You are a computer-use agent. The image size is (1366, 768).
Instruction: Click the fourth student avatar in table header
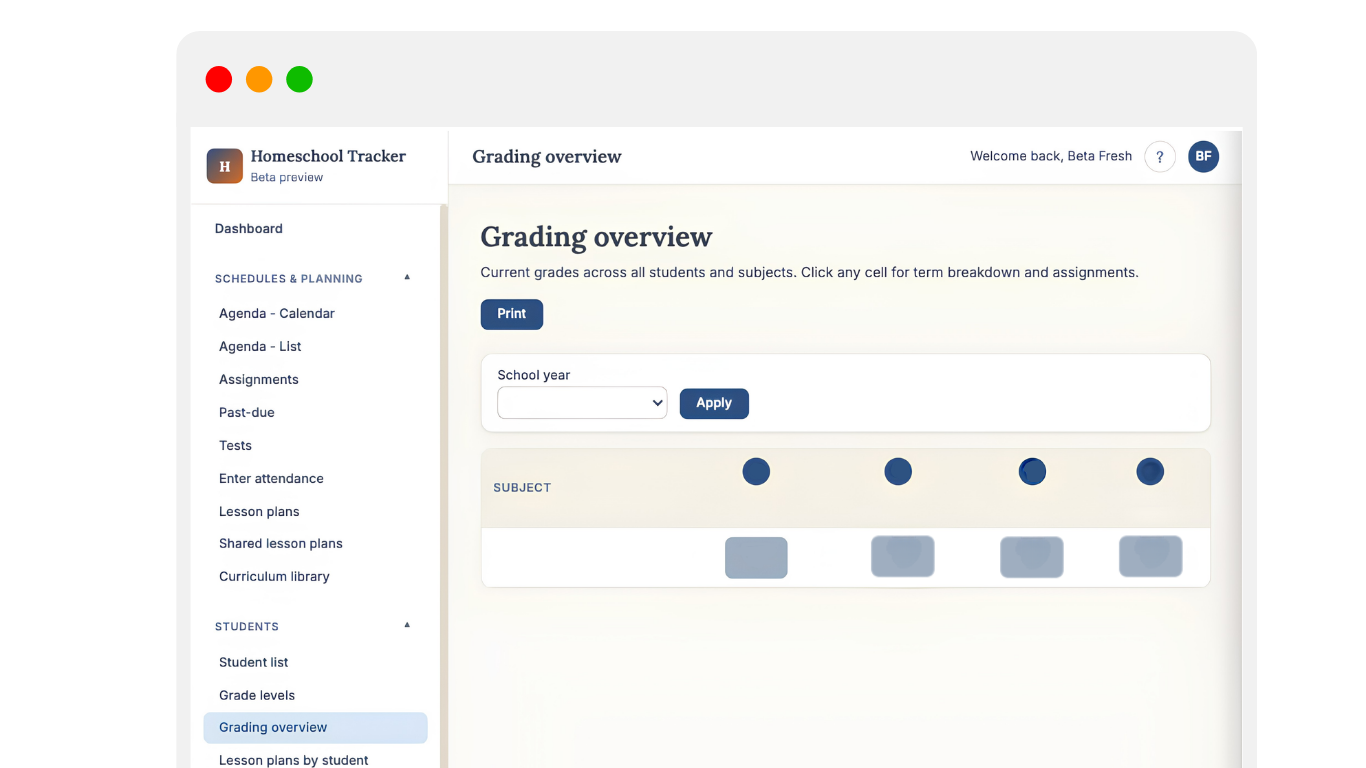(x=1150, y=472)
